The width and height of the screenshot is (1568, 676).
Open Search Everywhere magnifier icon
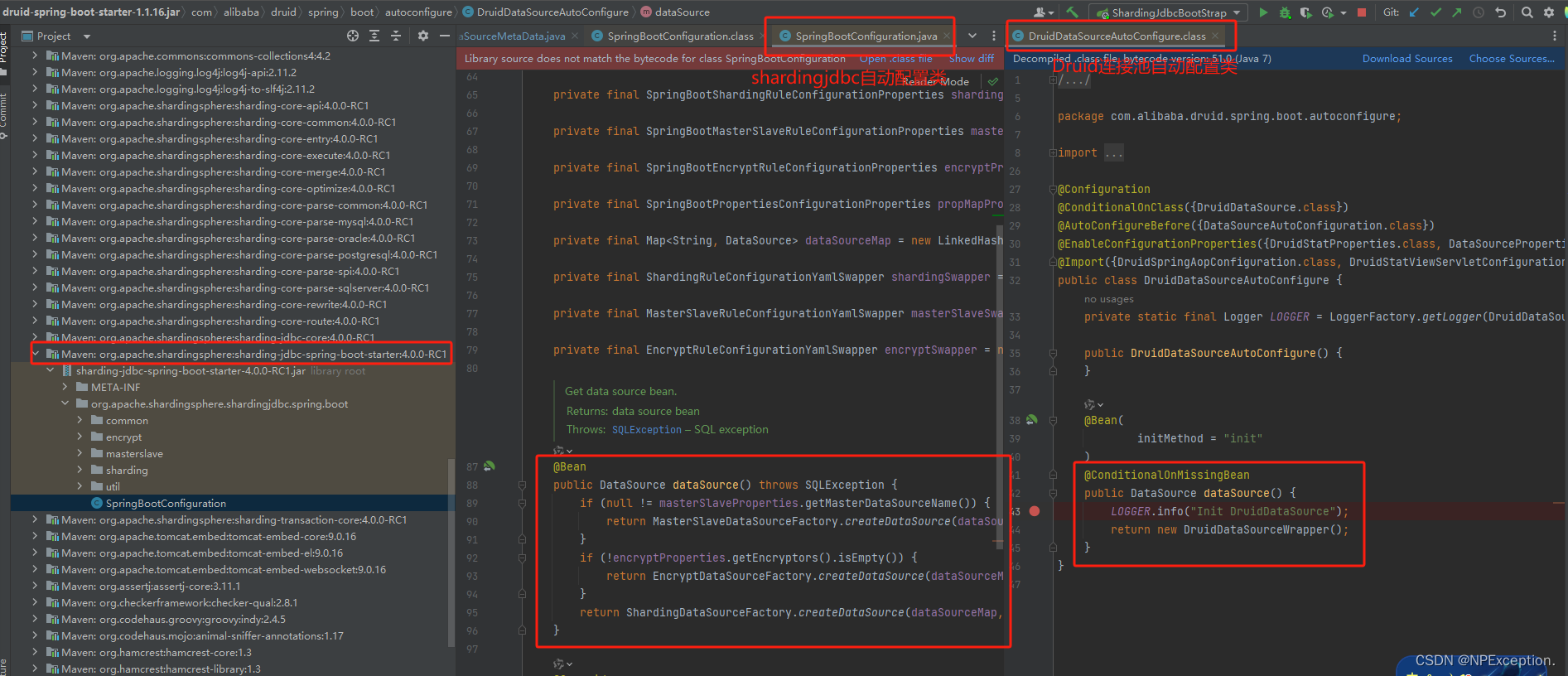[x=1527, y=12]
